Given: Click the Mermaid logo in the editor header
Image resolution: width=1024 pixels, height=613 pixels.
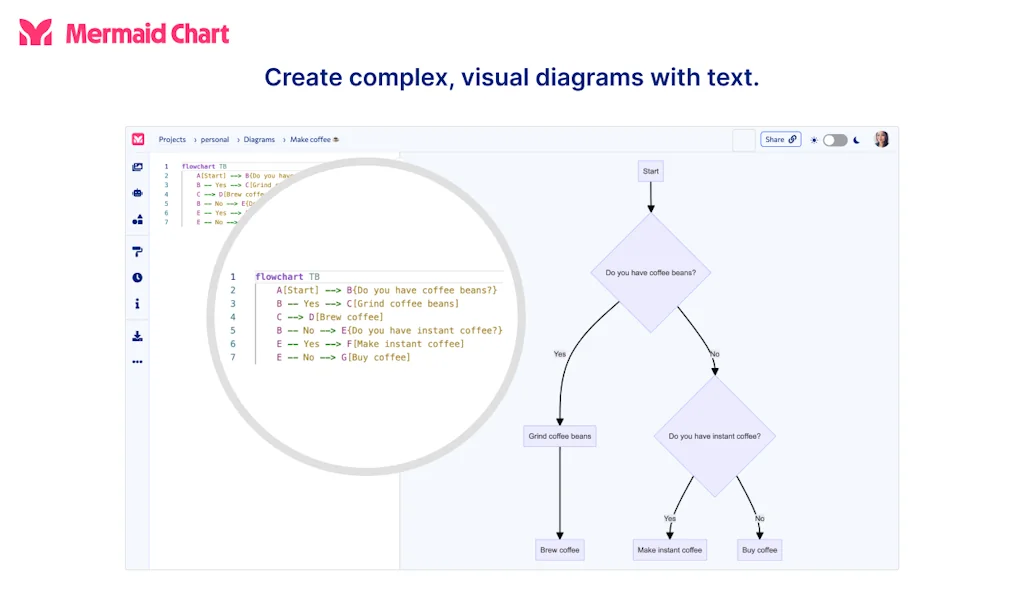Looking at the screenshot, I should coord(138,140).
